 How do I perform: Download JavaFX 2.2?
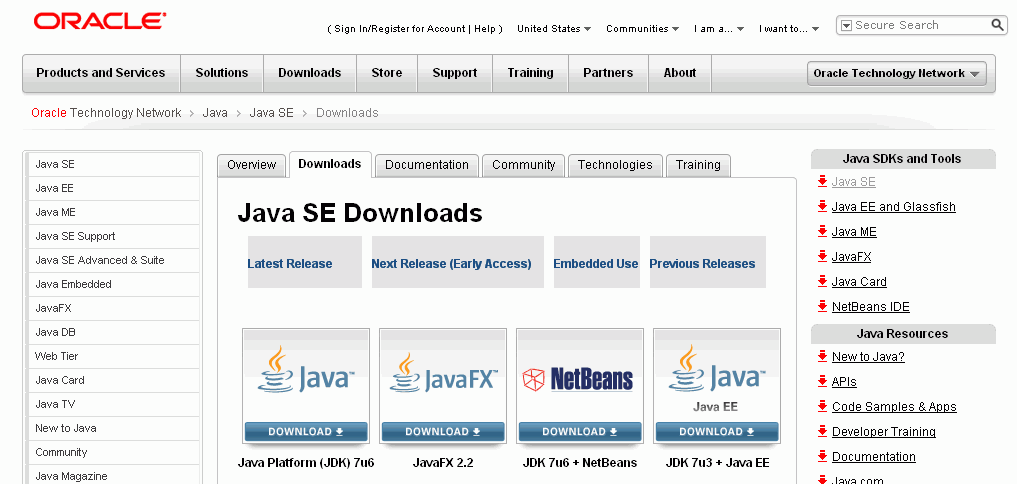click(443, 431)
